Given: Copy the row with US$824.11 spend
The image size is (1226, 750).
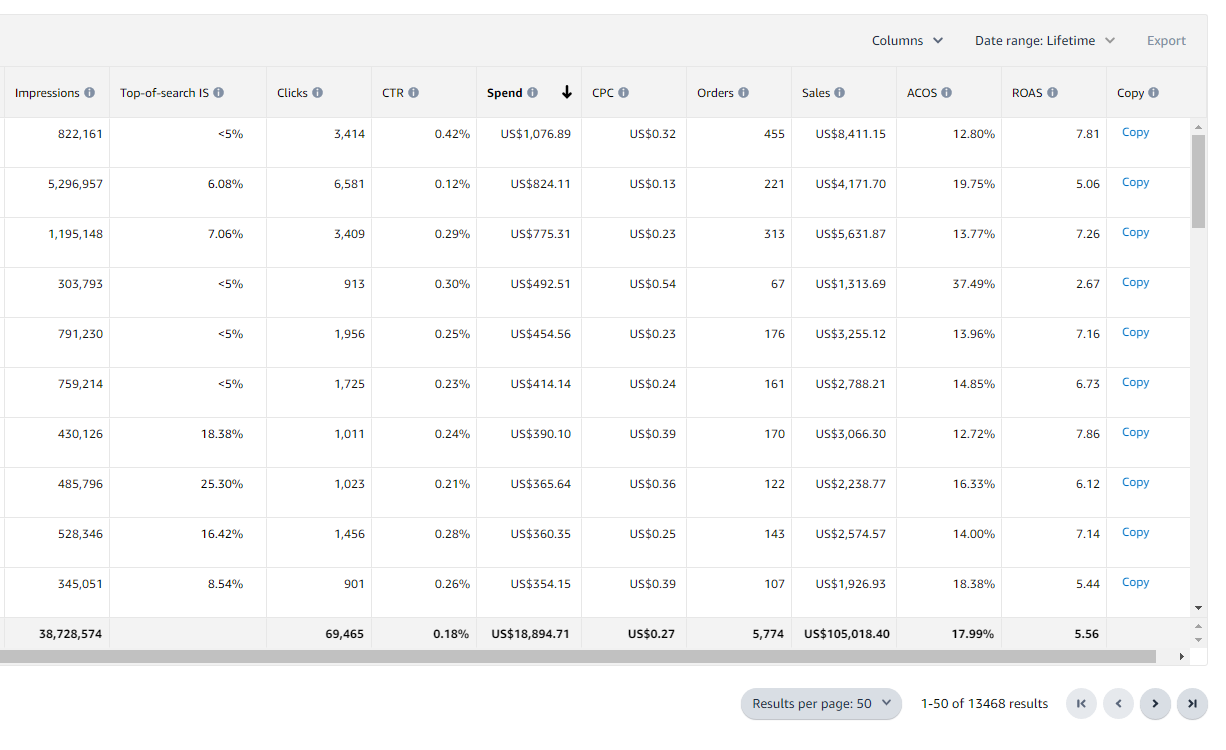Looking at the screenshot, I should click(1135, 183).
